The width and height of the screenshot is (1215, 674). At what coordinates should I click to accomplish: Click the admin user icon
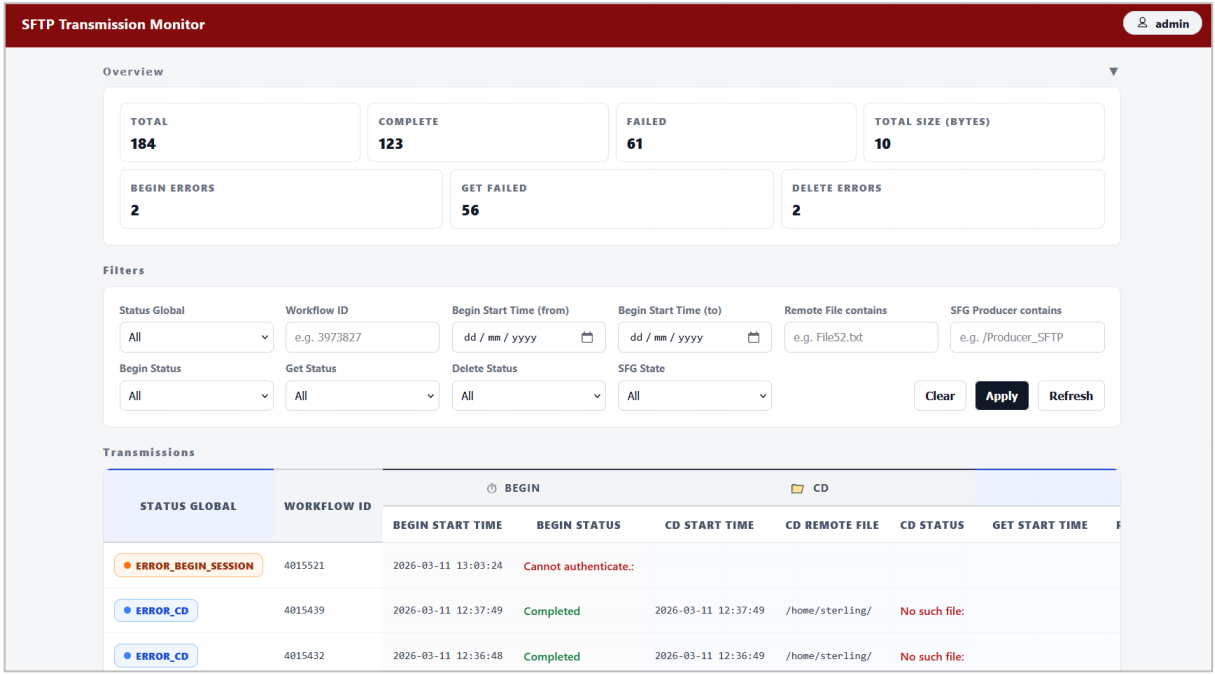coord(1143,24)
